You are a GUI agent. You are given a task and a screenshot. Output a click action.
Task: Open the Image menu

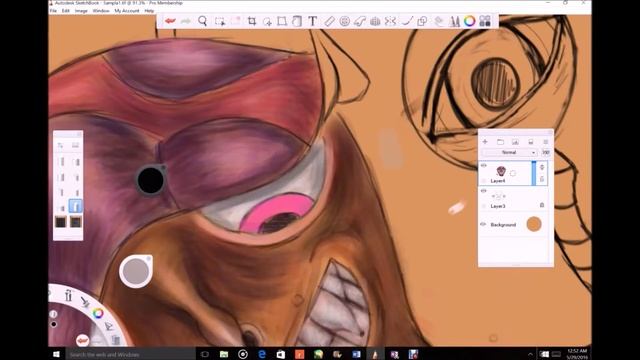pos(81,11)
